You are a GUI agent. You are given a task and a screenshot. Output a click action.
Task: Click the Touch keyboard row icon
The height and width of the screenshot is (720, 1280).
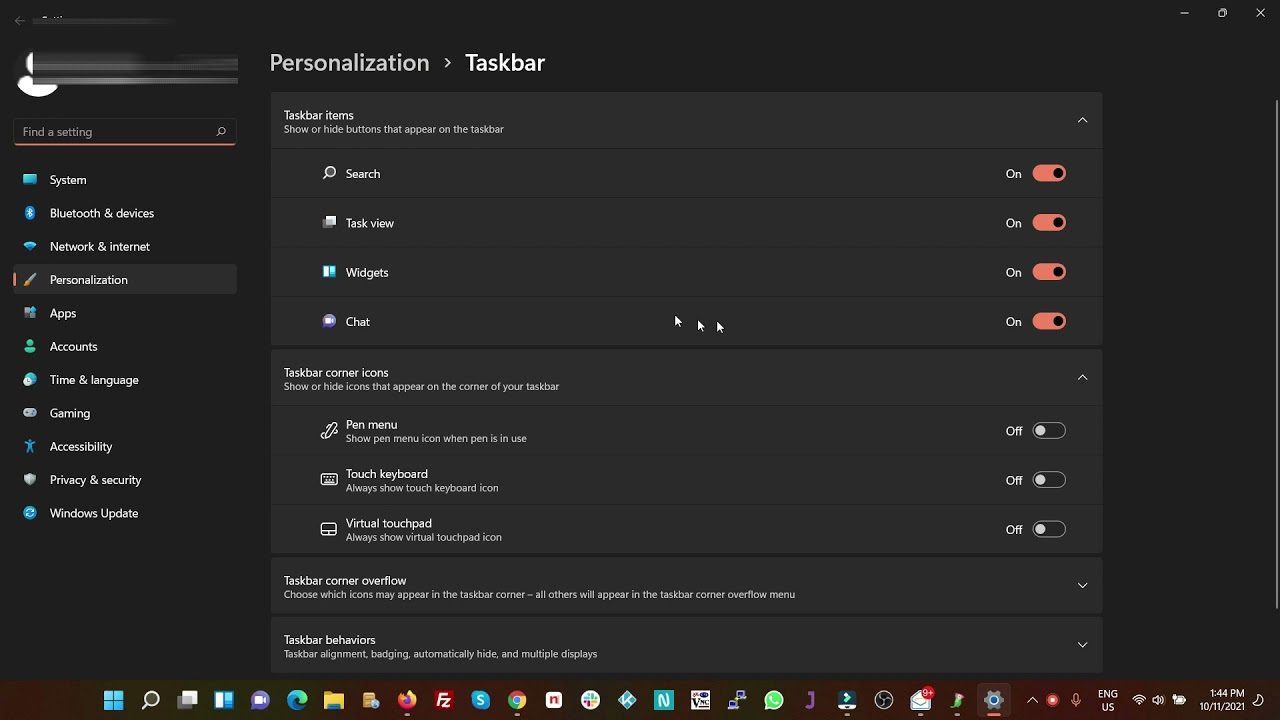329,480
